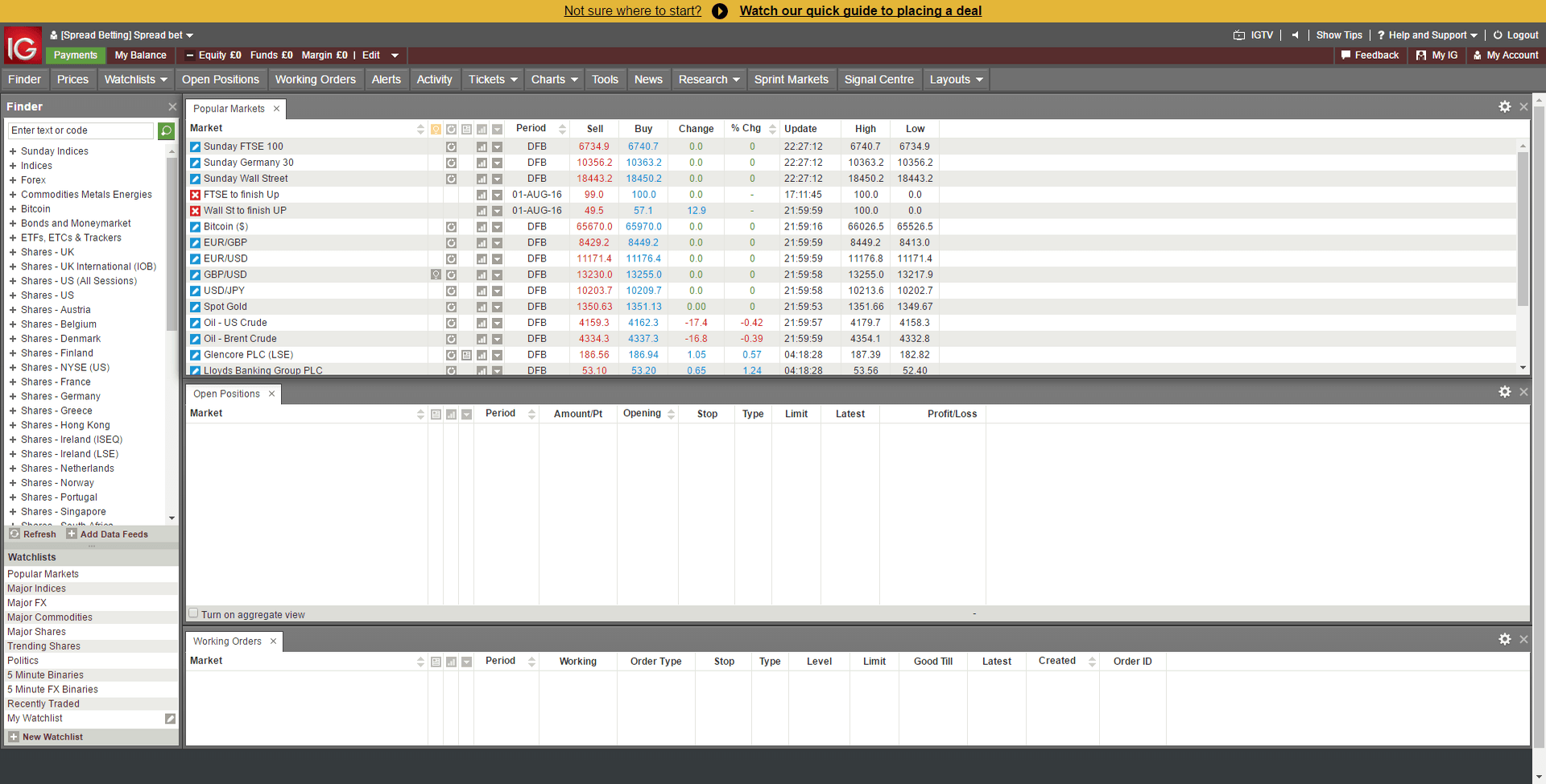1546x784 pixels.
Task: Click the chart column header icon in Popular Markets
Action: 482,130
